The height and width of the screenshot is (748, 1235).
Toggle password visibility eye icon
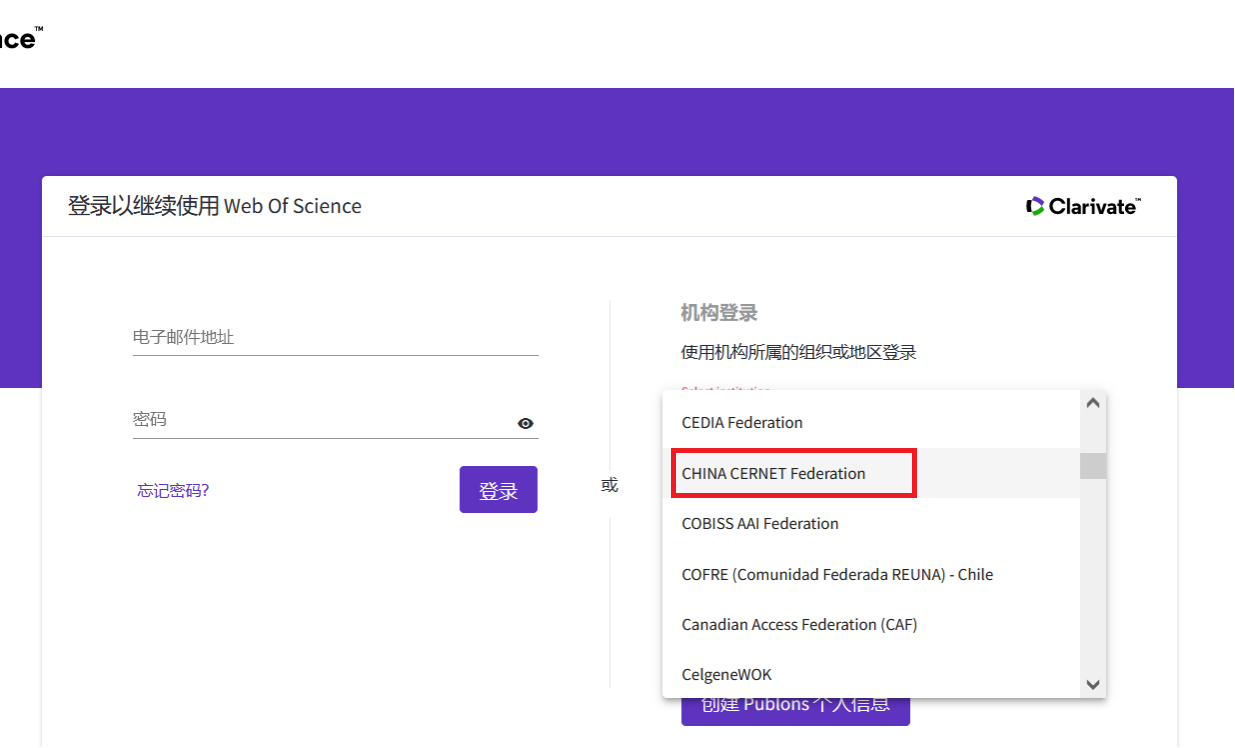pos(525,423)
